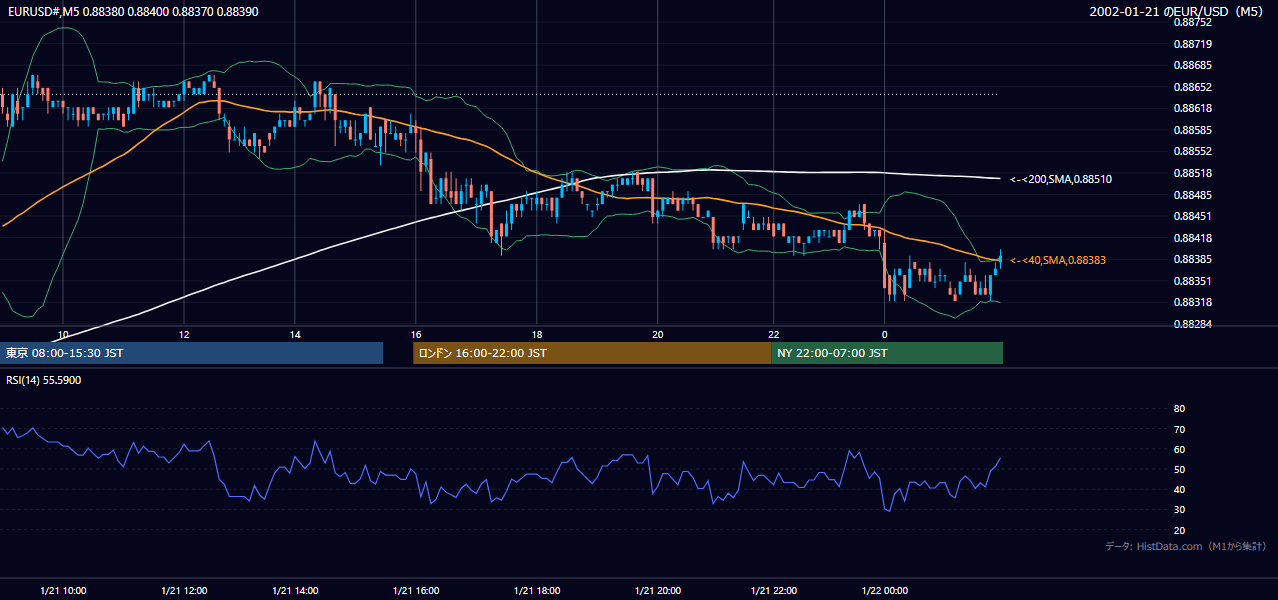Click price axis value 0.88418
This screenshot has height=600, width=1278.
pyautogui.click(x=1192, y=238)
